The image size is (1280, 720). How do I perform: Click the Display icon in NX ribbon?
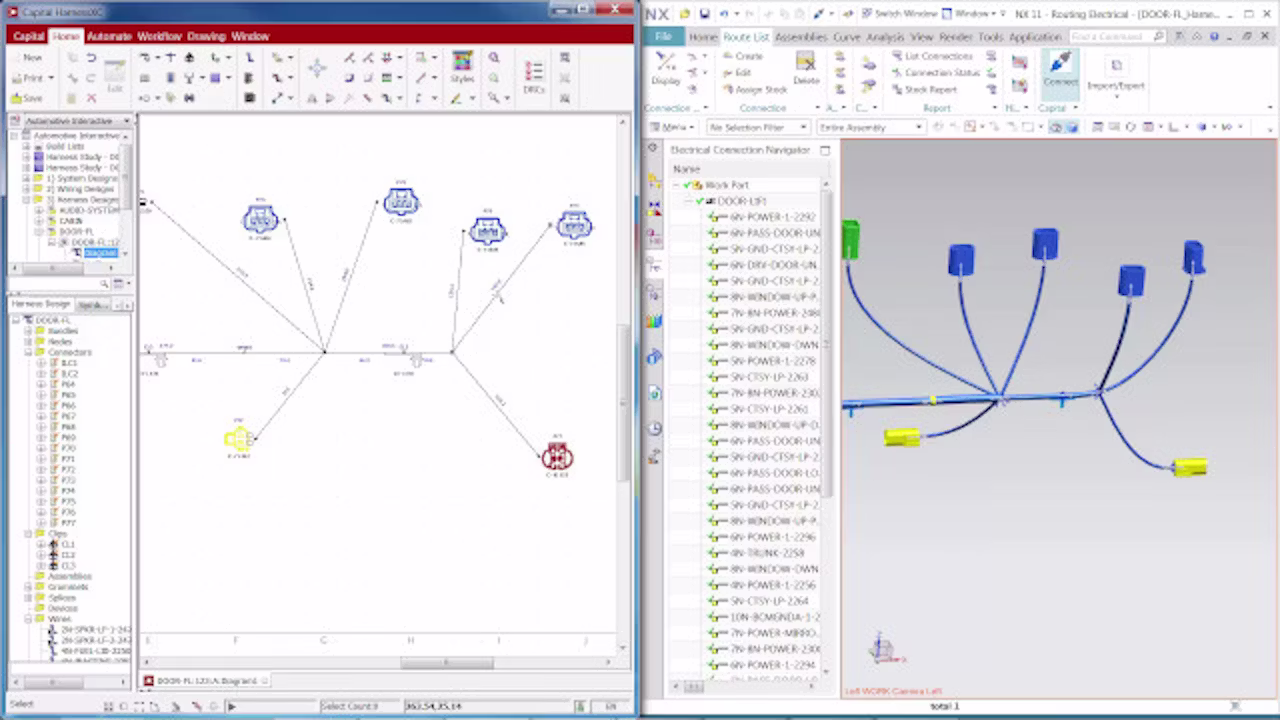pos(666,69)
